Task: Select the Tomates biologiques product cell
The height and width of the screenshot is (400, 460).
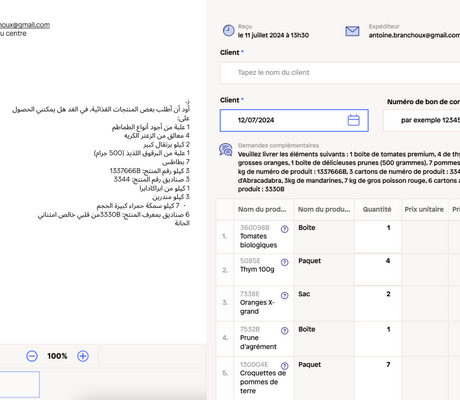Action: [x=264, y=237]
